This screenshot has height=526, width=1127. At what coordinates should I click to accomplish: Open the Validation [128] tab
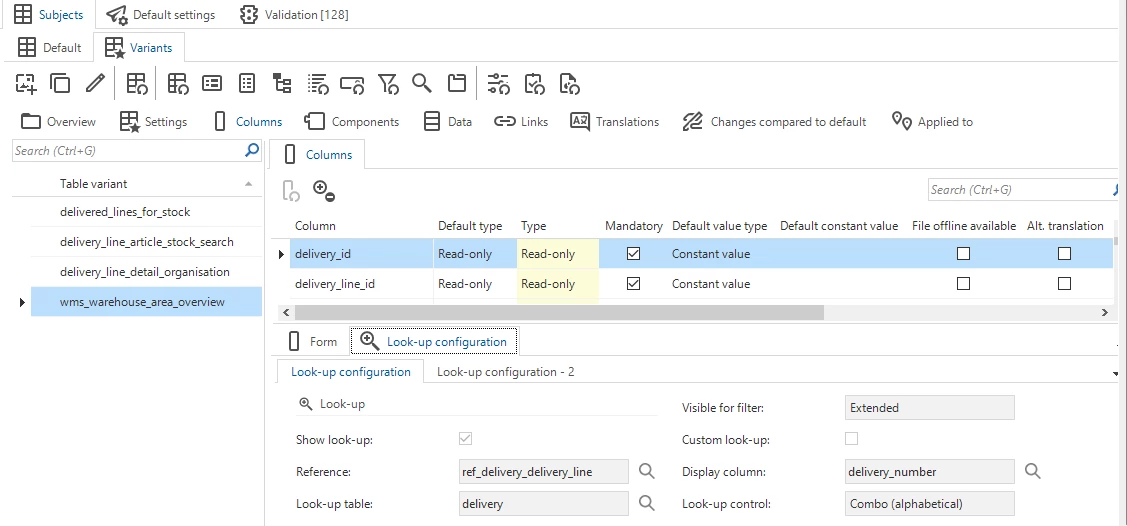pos(294,14)
